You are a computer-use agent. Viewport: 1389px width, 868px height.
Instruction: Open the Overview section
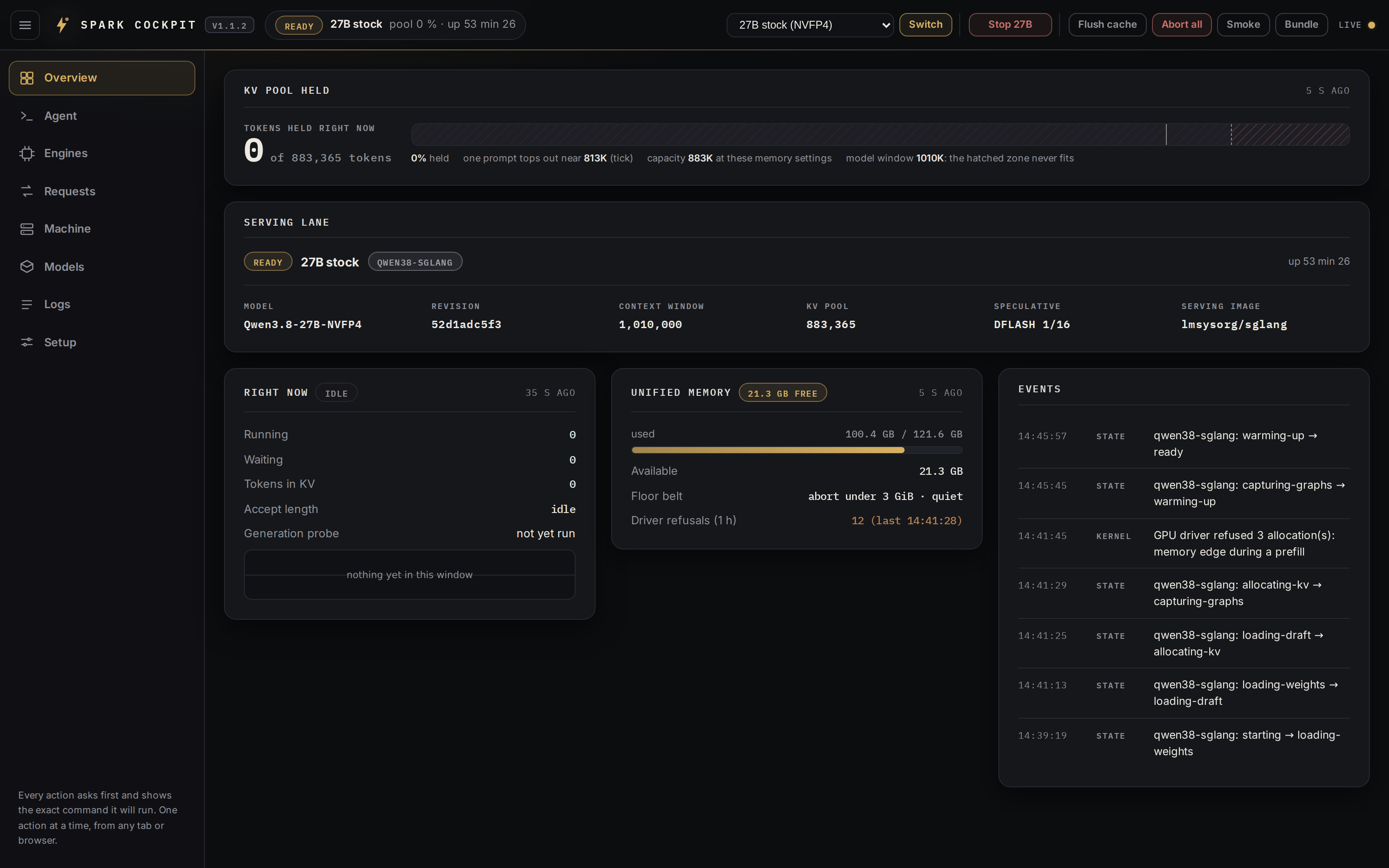coord(102,78)
